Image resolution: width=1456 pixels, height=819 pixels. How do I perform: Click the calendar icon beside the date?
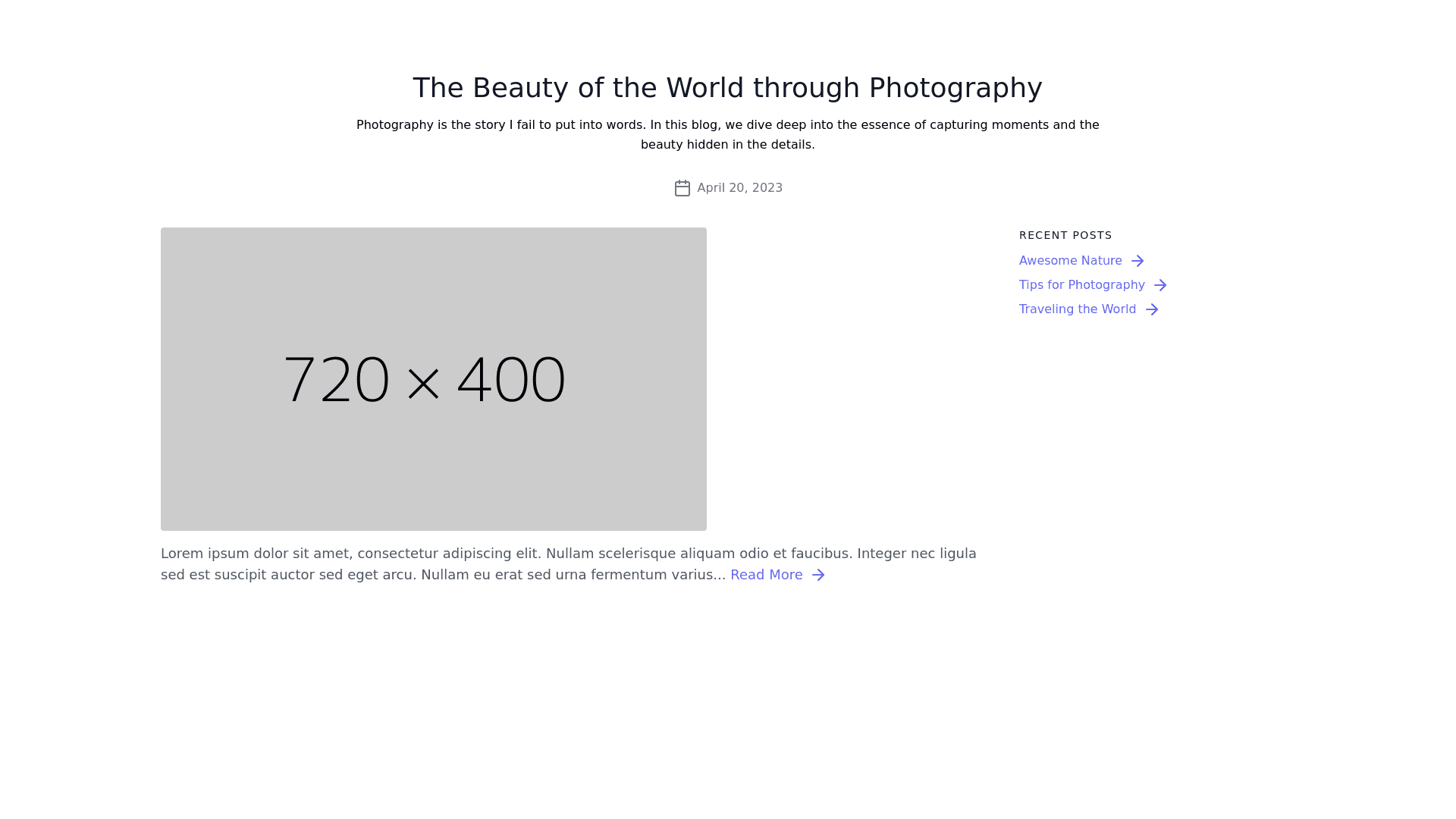[682, 188]
